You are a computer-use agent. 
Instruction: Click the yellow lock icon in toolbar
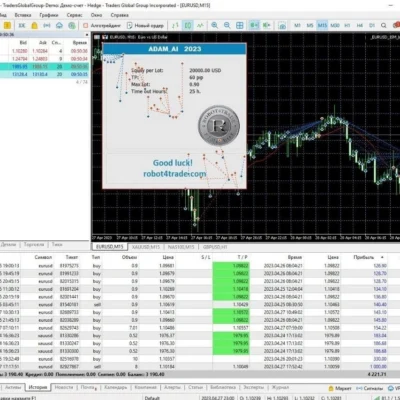34,25
